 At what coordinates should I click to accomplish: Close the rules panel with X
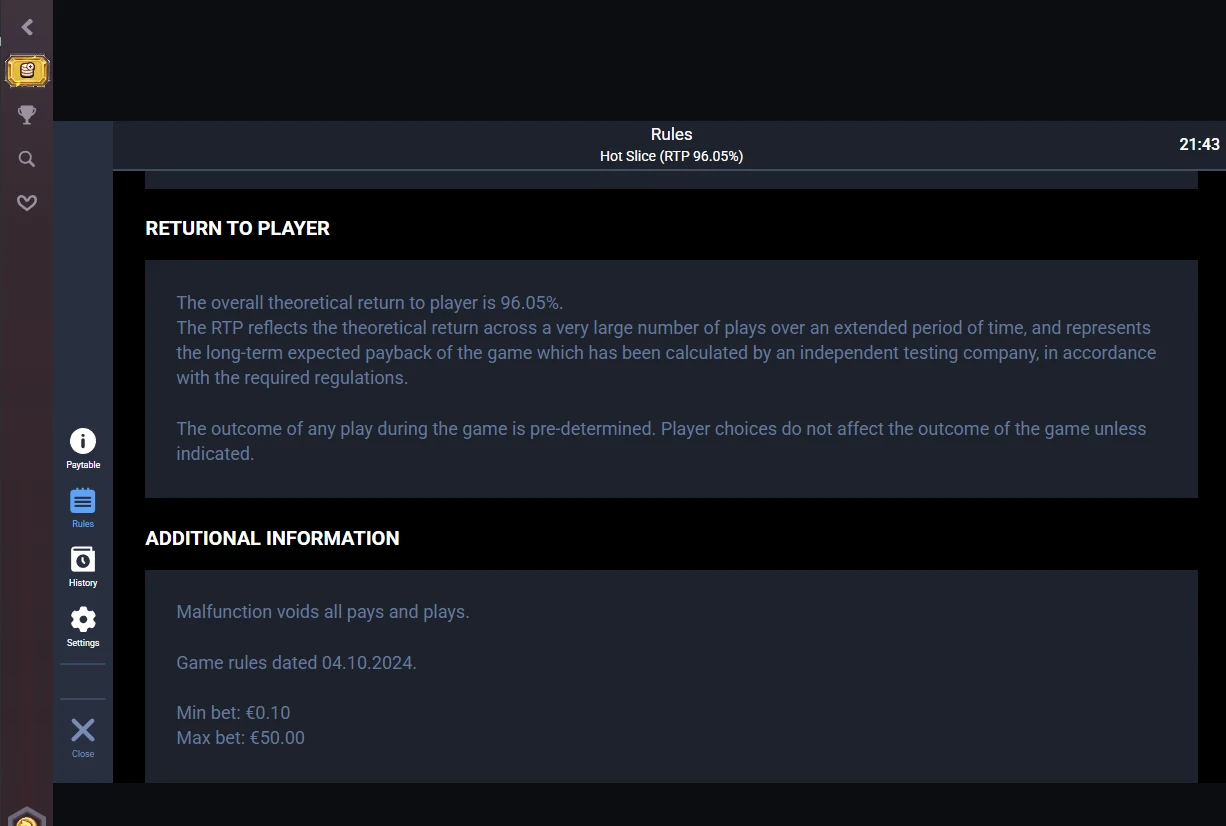(83, 730)
